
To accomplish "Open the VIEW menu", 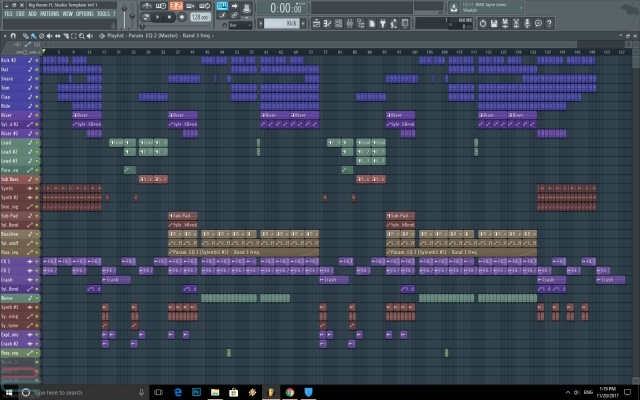I will point(67,14).
